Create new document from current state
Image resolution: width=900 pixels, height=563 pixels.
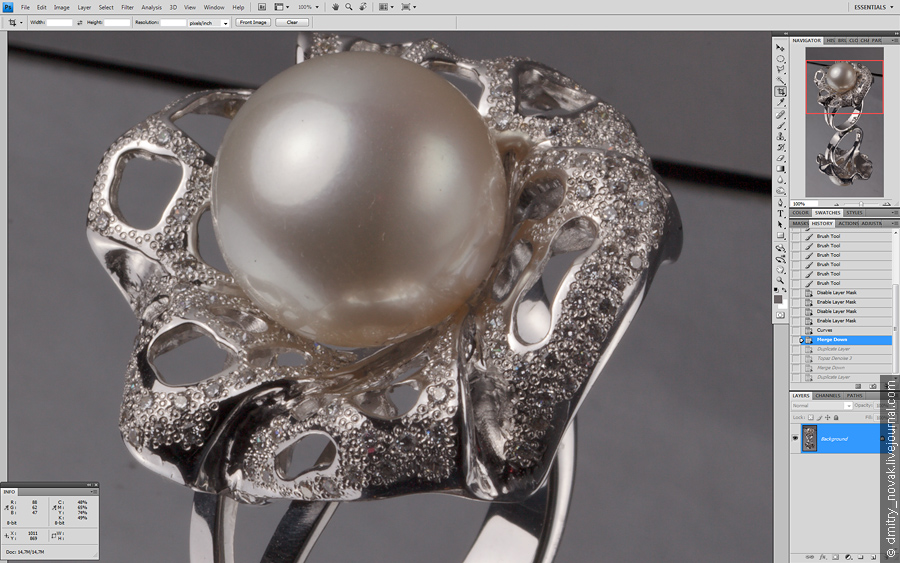click(x=859, y=386)
